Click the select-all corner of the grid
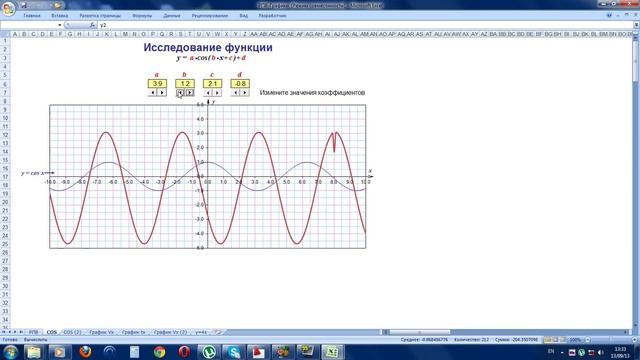The image size is (640, 360). coord(5,34)
